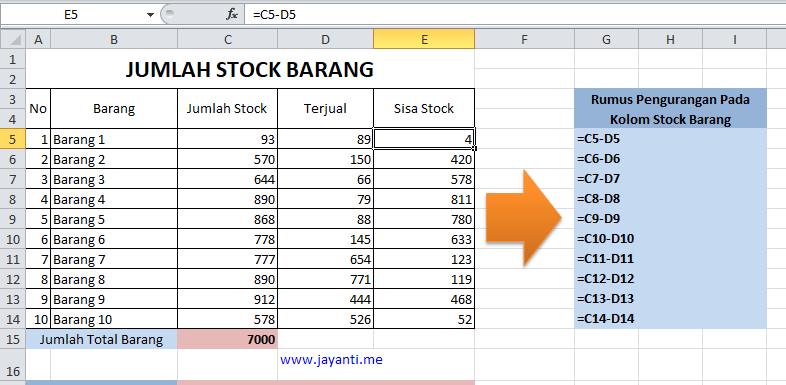786x385 pixels.
Task: Select highlighted column E header
Action: click(x=424, y=39)
